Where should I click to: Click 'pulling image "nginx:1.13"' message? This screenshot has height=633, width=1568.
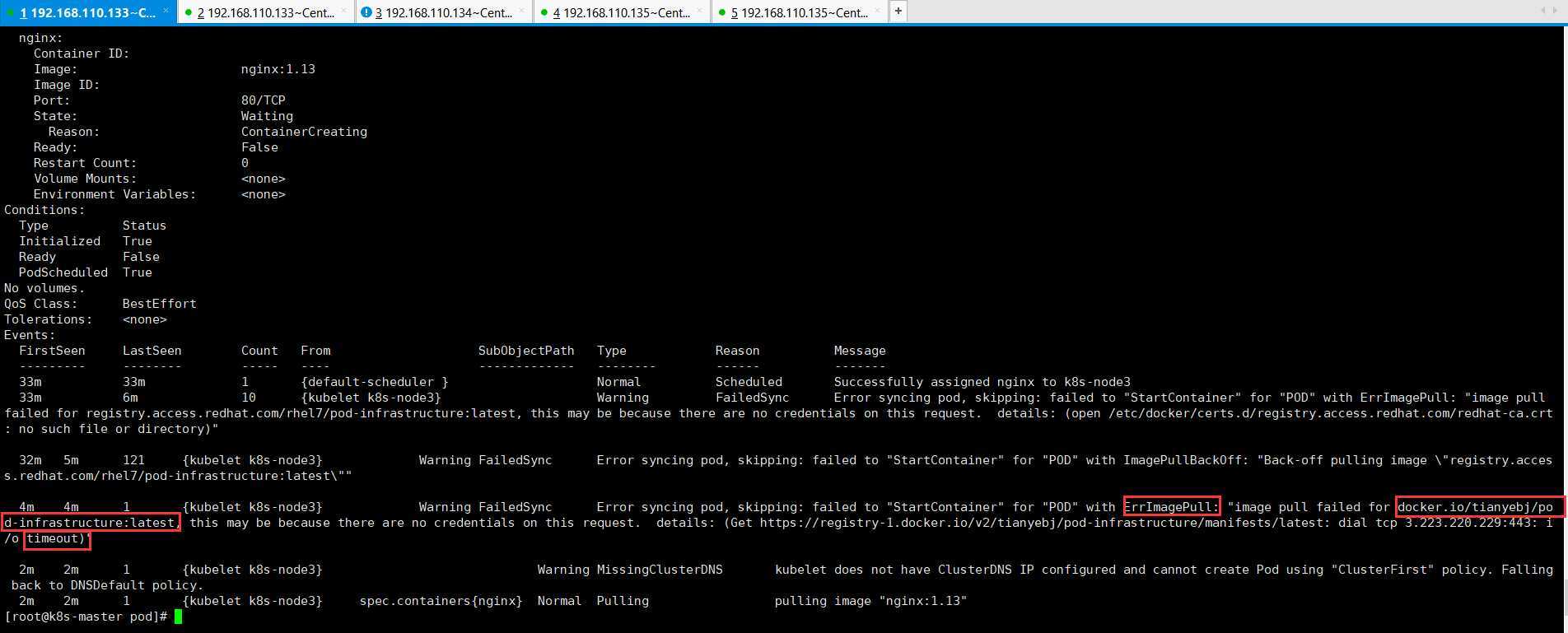[x=870, y=601]
